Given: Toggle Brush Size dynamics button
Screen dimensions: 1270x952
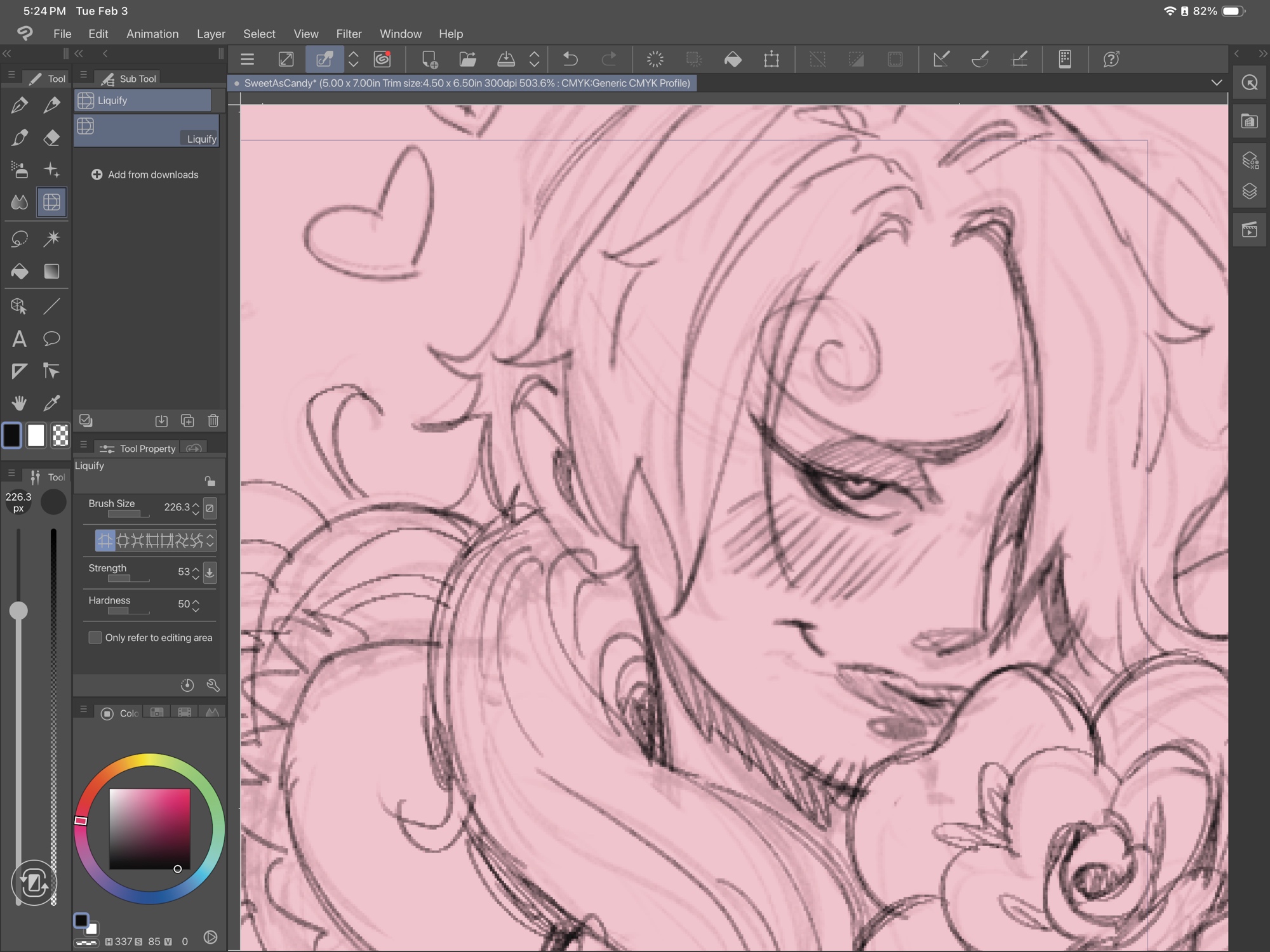Looking at the screenshot, I should click(x=210, y=508).
